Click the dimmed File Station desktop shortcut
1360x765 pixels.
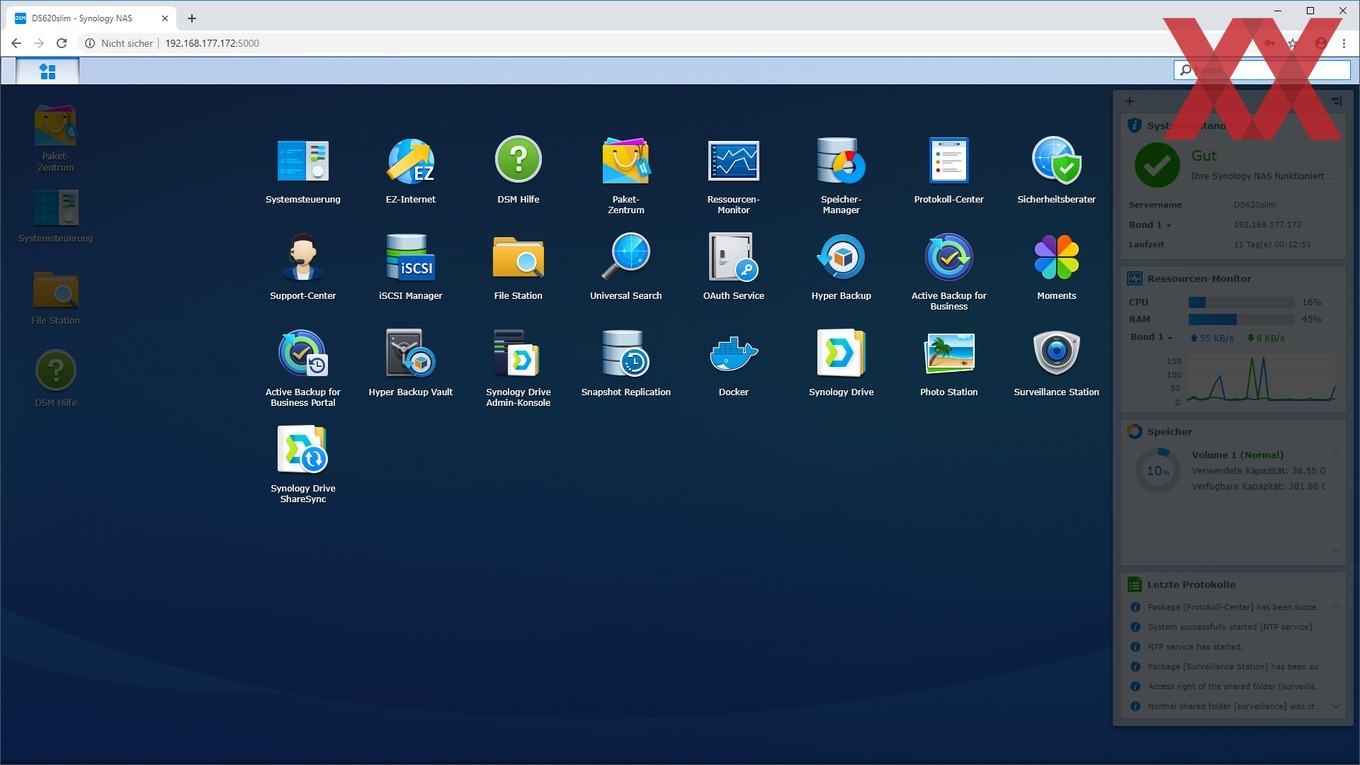[x=56, y=290]
